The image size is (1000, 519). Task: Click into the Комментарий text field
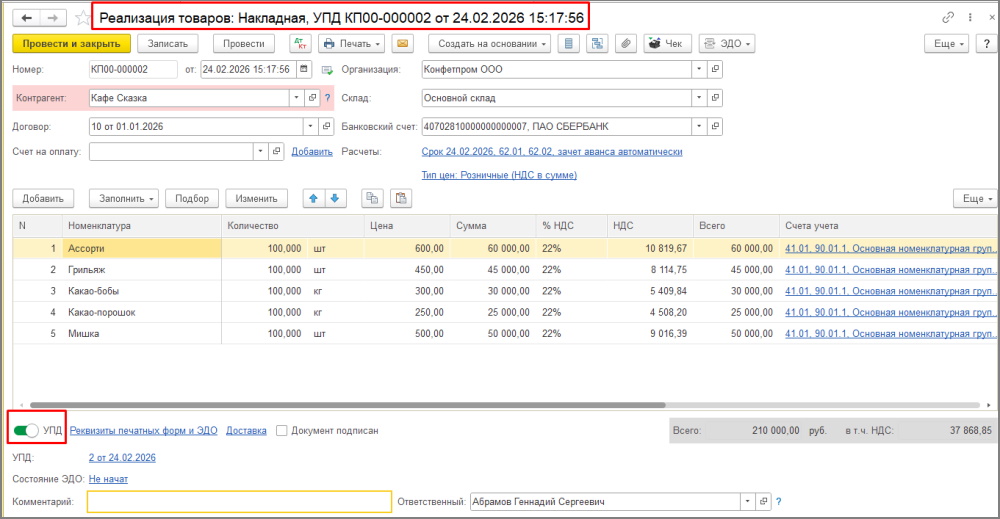[238, 502]
